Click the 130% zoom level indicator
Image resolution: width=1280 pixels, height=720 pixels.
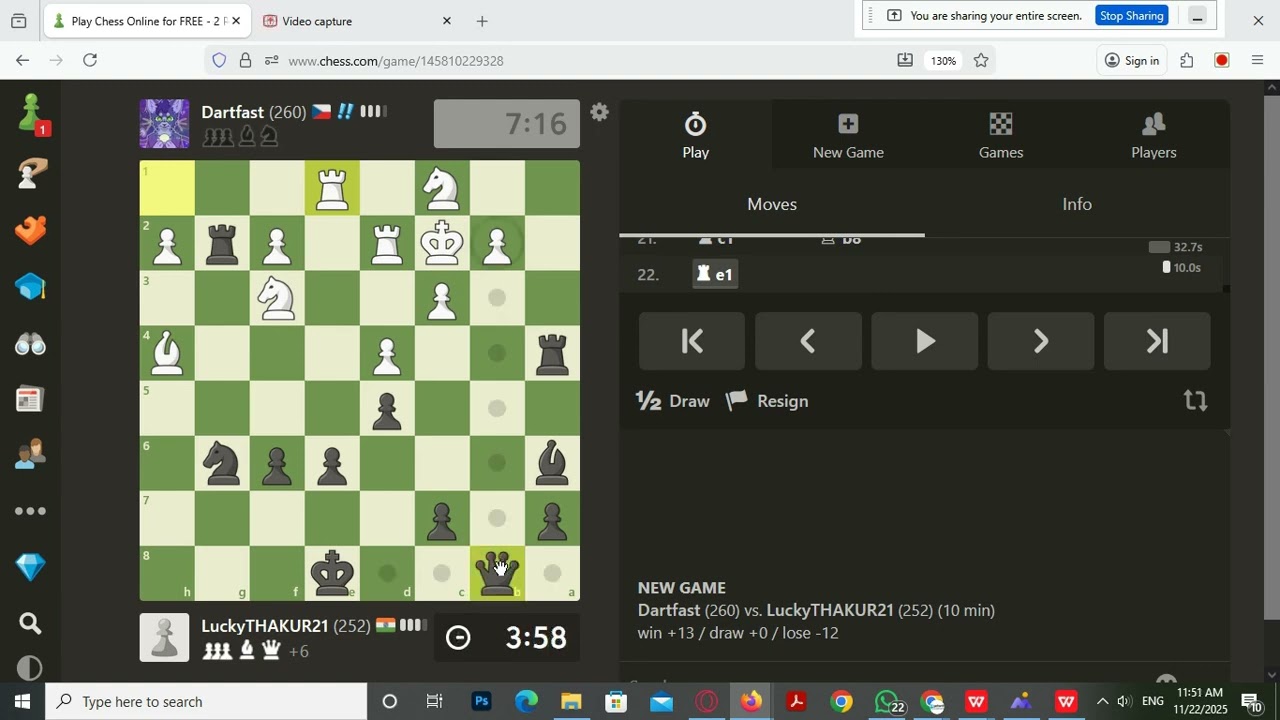point(943,61)
